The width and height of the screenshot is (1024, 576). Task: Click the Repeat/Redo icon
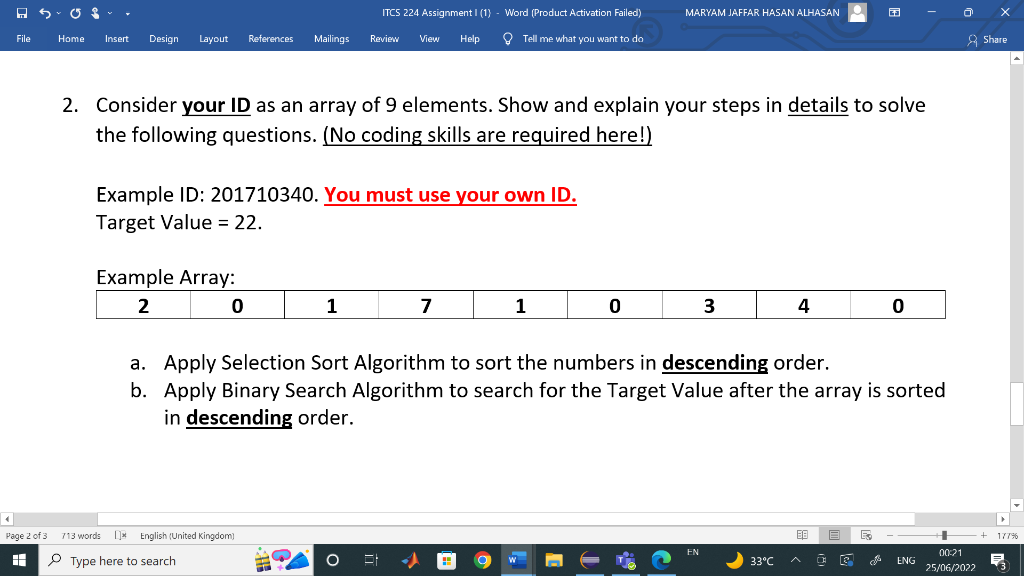tap(73, 12)
